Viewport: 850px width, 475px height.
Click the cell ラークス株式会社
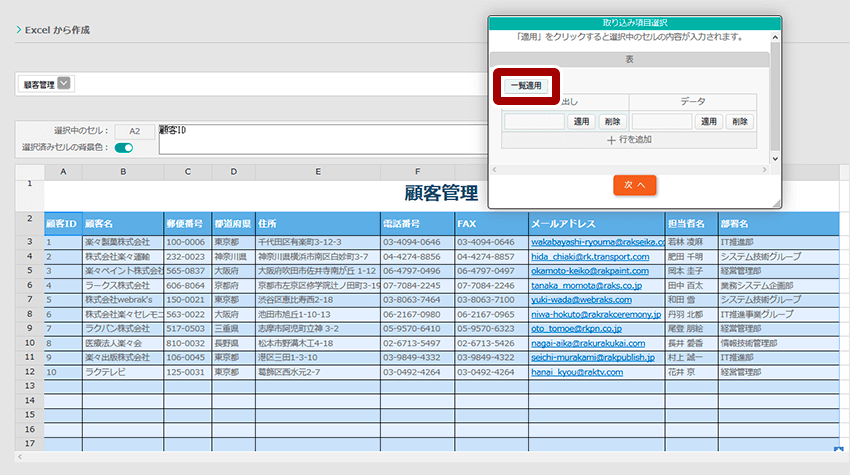[123, 285]
